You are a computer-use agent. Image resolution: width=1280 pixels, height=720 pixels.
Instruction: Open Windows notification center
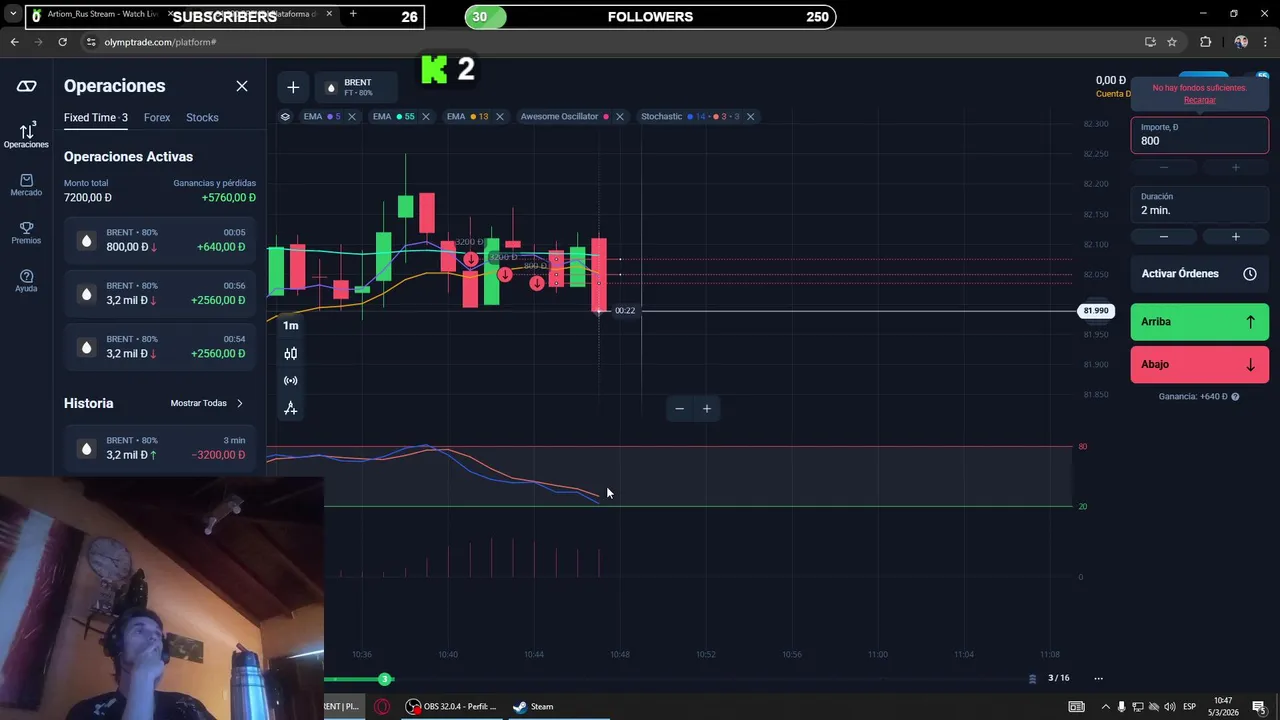pyautogui.click(x=1258, y=706)
